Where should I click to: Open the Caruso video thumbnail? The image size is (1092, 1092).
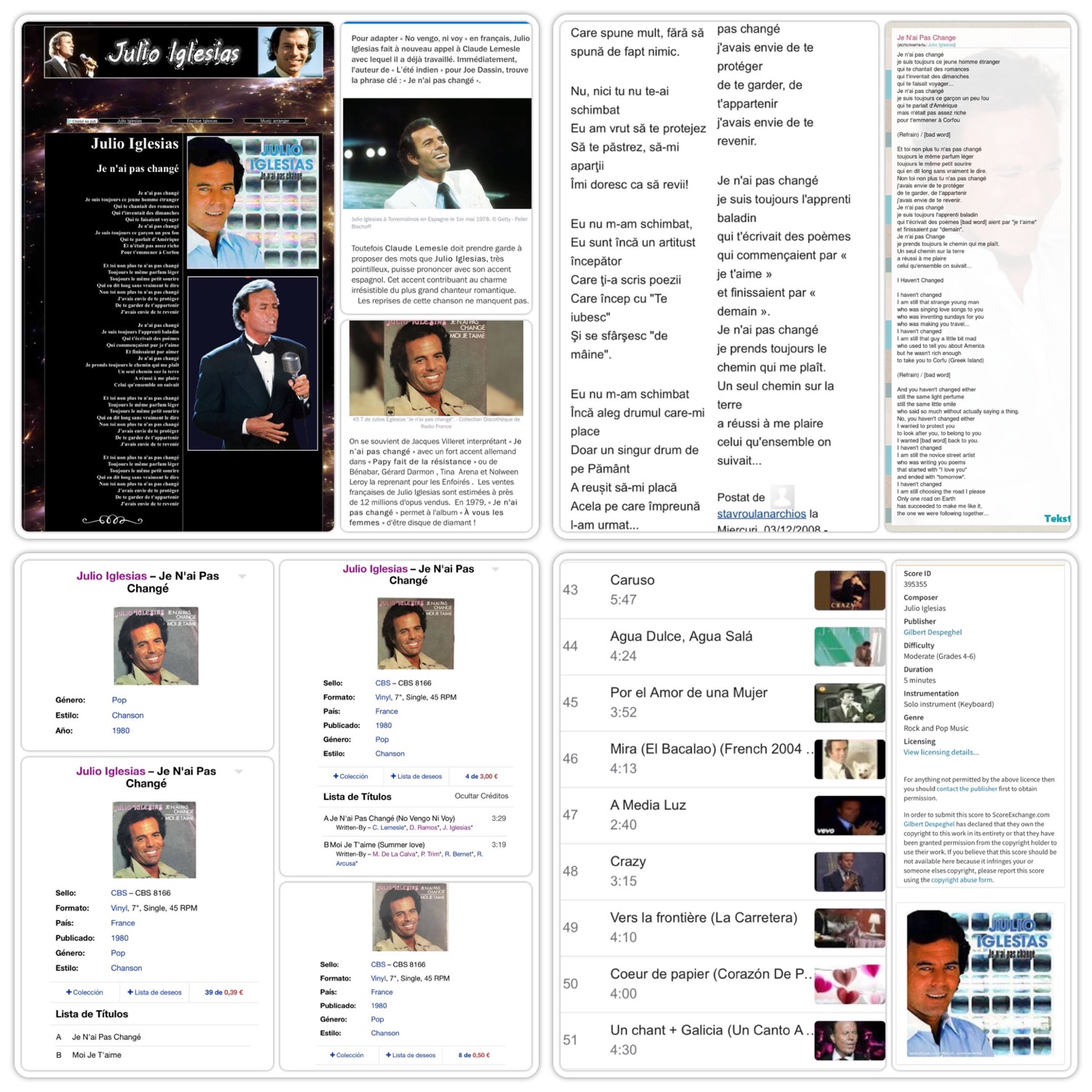click(849, 590)
